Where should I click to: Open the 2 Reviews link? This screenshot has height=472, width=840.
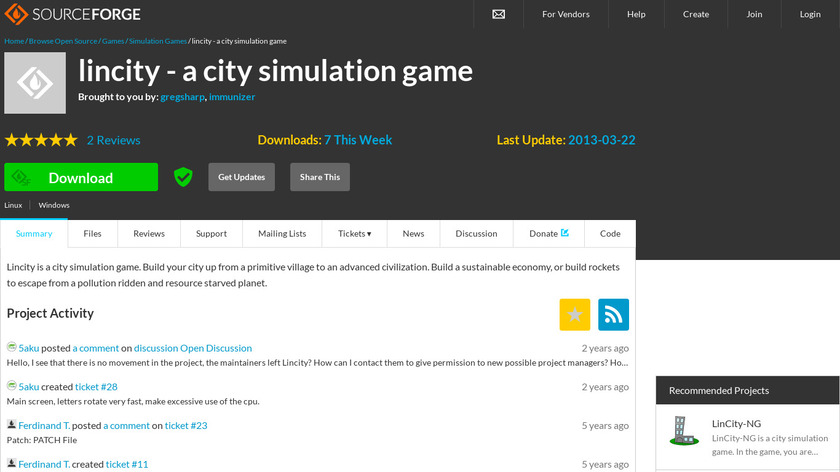pos(114,140)
